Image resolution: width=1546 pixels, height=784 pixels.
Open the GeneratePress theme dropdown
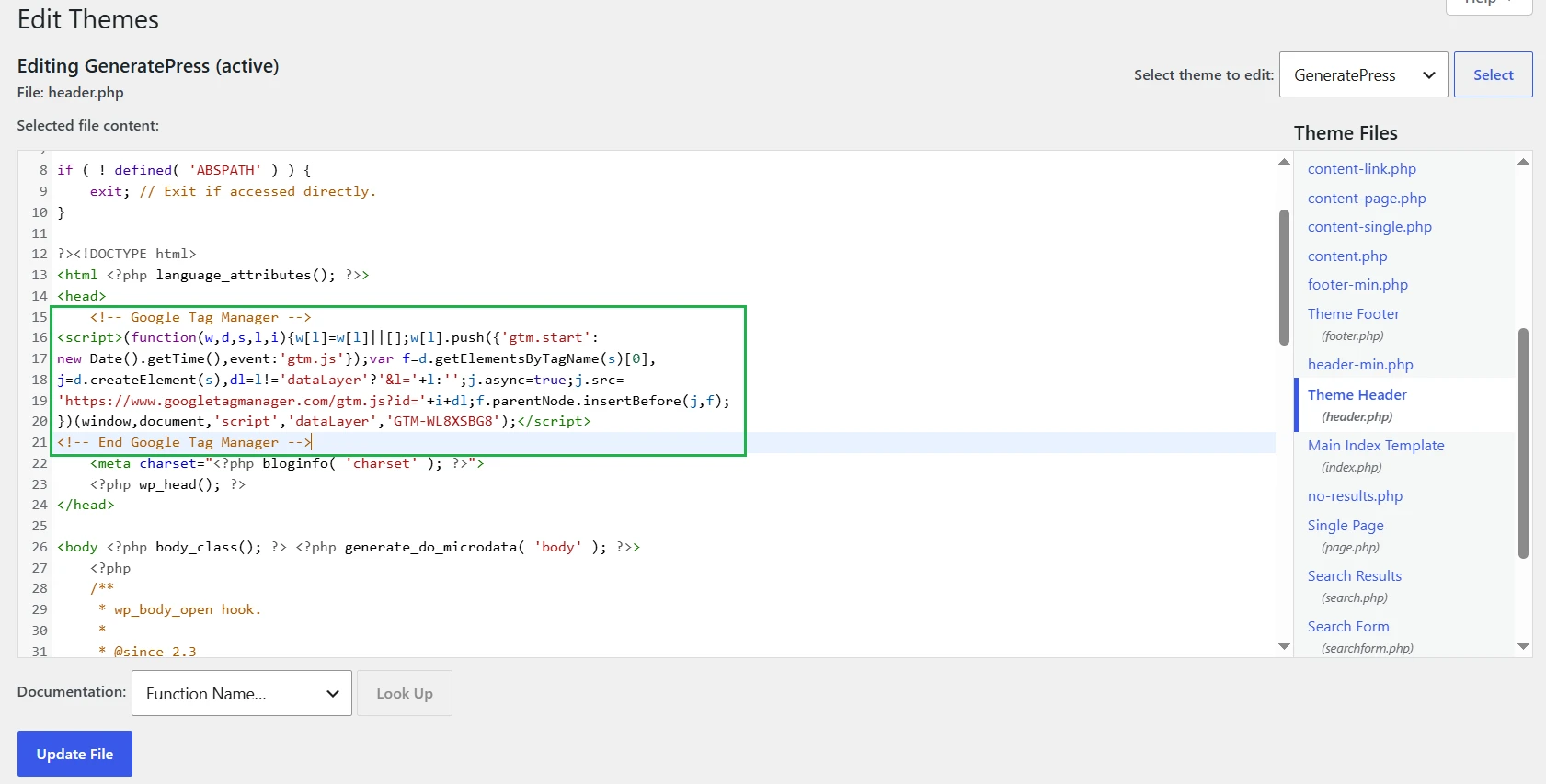[x=1363, y=74]
